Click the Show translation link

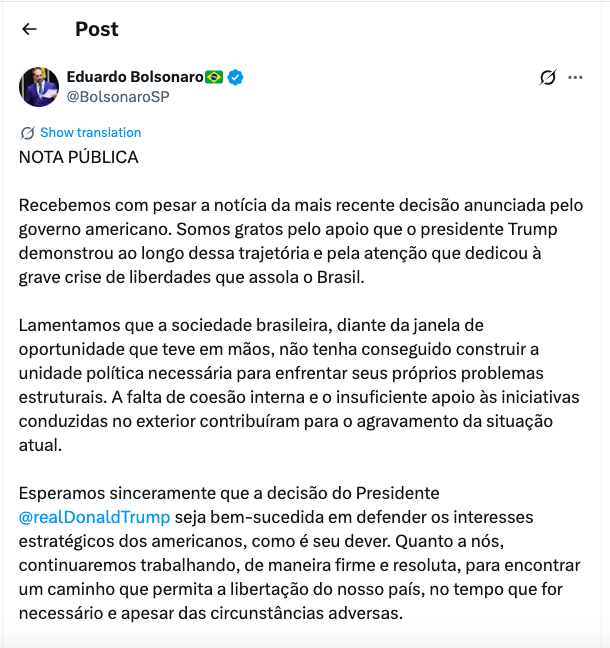click(x=90, y=133)
